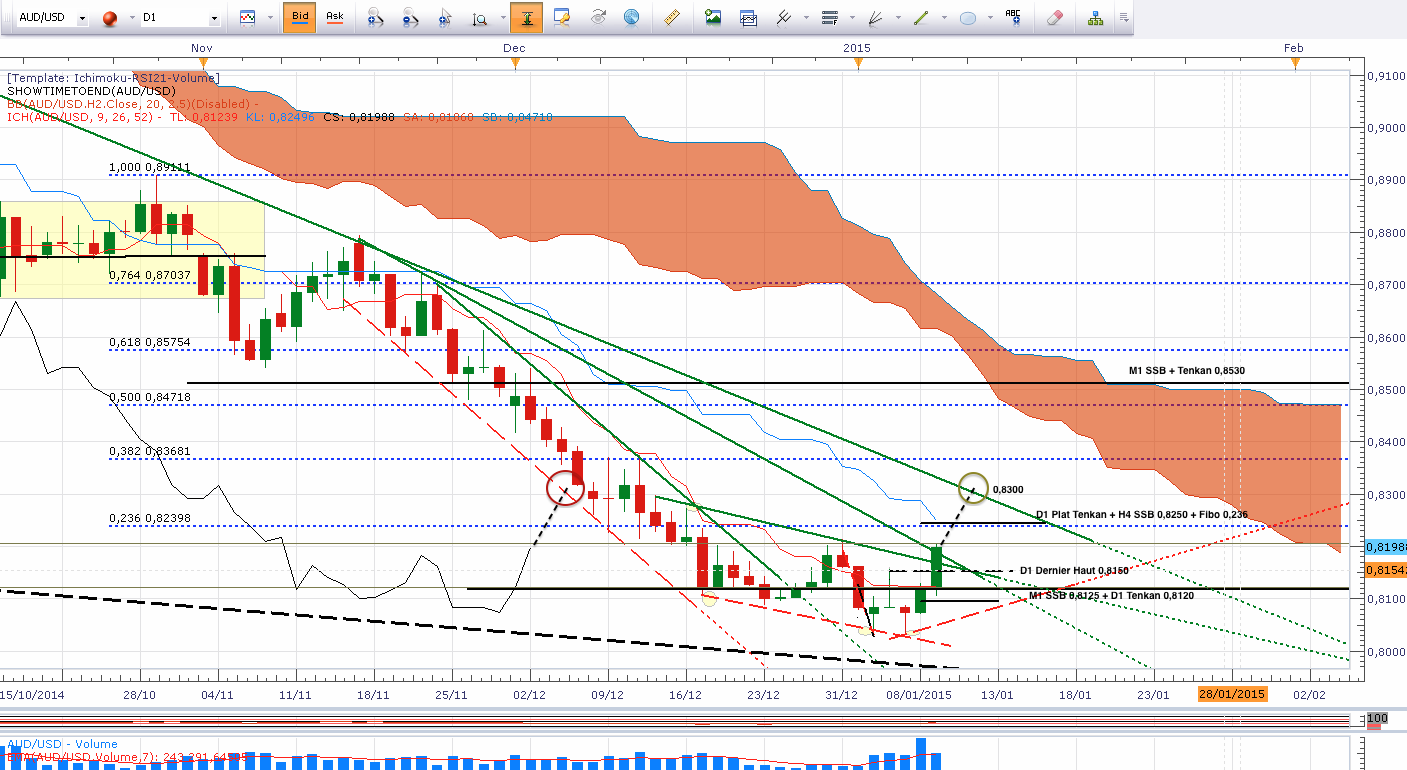Click the toolbar overflow options button
This screenshot has width=1407, height=770.
point(1124,17)
